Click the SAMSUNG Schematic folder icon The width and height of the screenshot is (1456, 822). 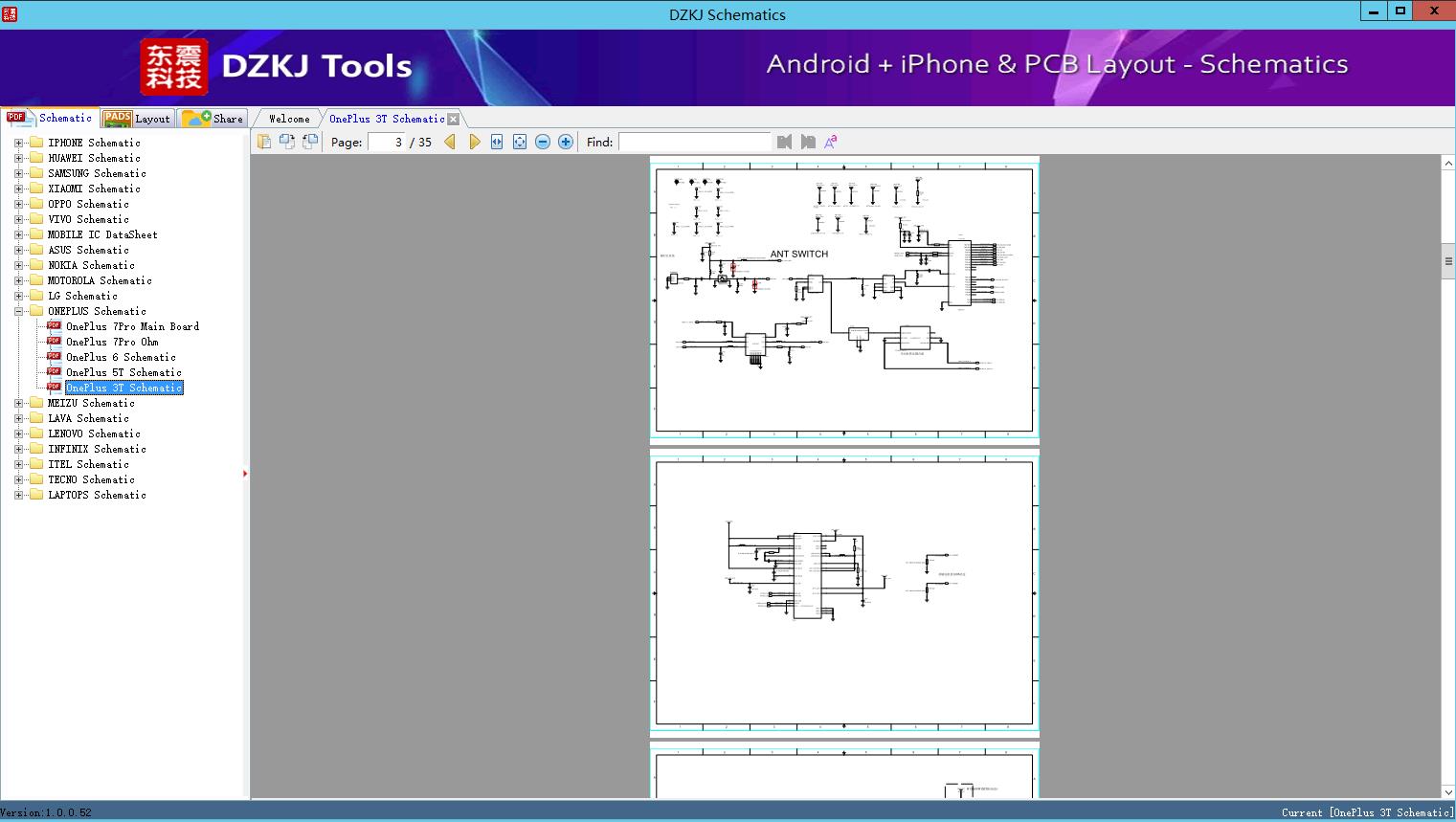pos(36,173)
